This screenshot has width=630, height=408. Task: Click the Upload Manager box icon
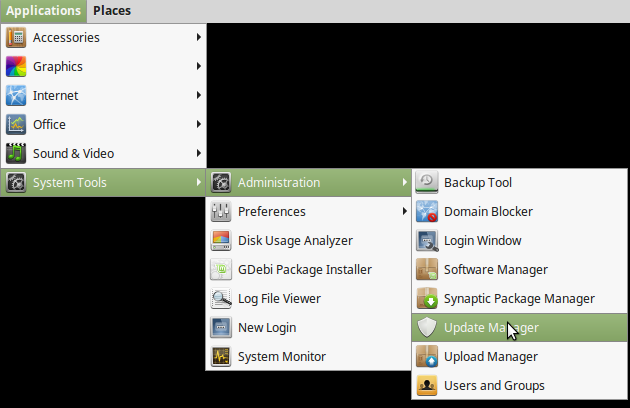[x=427, y=356]
